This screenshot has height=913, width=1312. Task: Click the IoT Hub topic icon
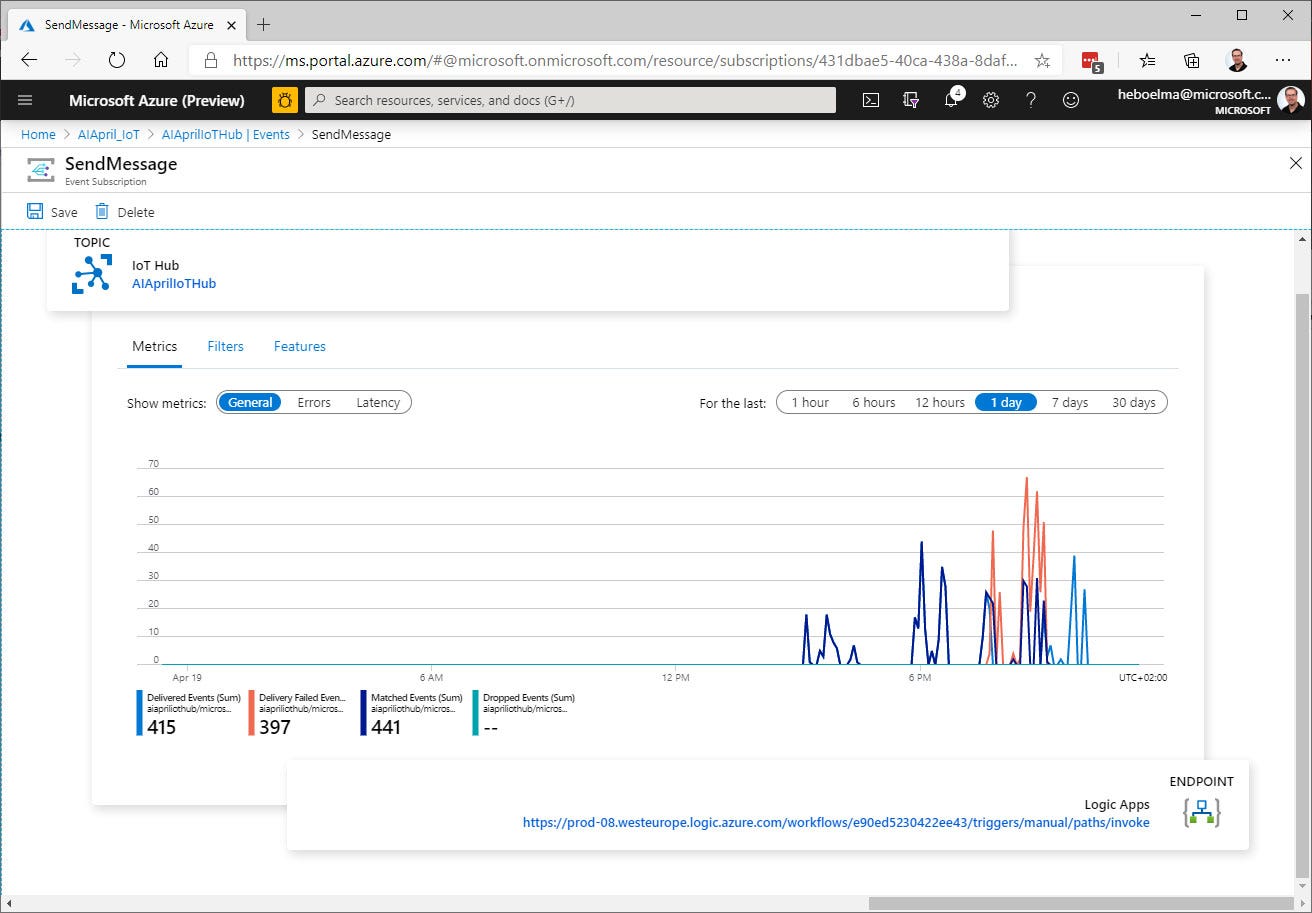[x=92, y=274]
